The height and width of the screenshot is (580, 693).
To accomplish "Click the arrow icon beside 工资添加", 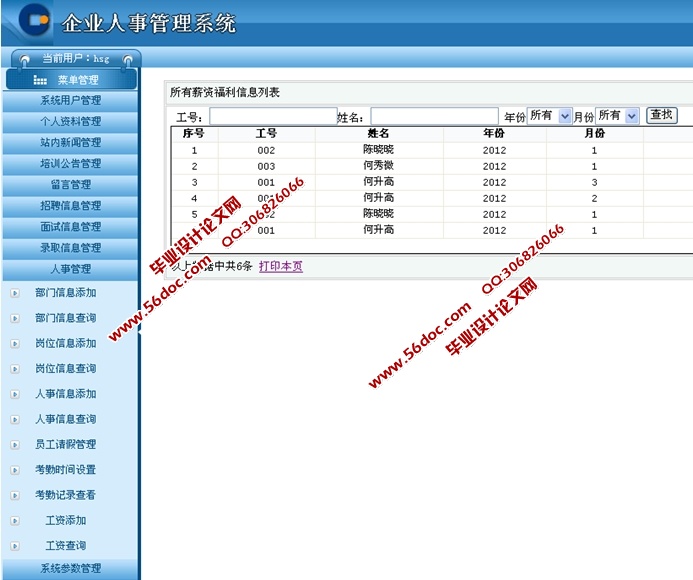I will [x=14, y=521].
